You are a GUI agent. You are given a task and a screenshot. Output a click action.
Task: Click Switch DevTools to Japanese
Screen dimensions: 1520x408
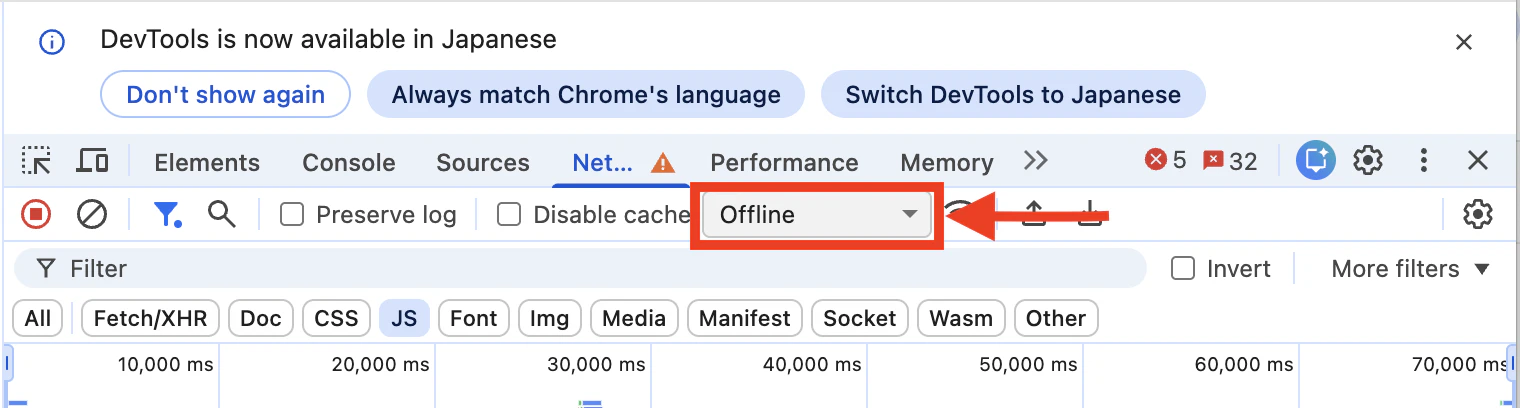coord(1013,95)
